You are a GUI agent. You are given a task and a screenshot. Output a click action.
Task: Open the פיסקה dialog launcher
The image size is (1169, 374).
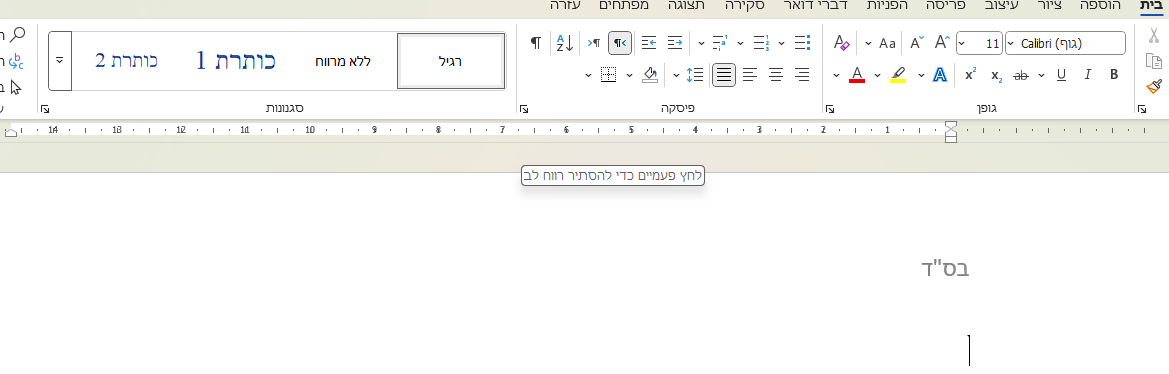click(524, 109)
